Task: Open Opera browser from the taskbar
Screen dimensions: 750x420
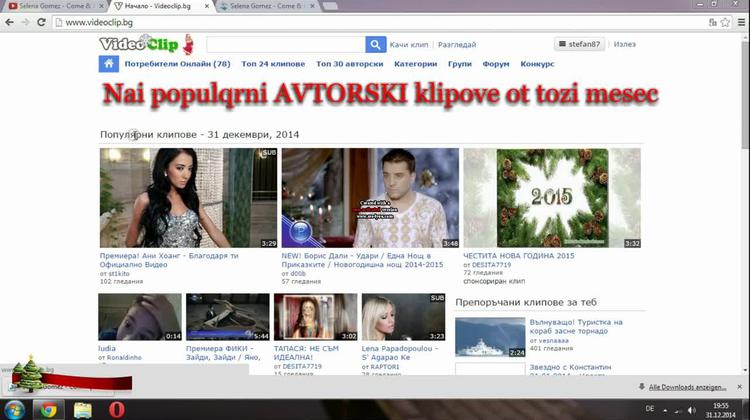Action: pyautogui.click(x=118, y=409)
